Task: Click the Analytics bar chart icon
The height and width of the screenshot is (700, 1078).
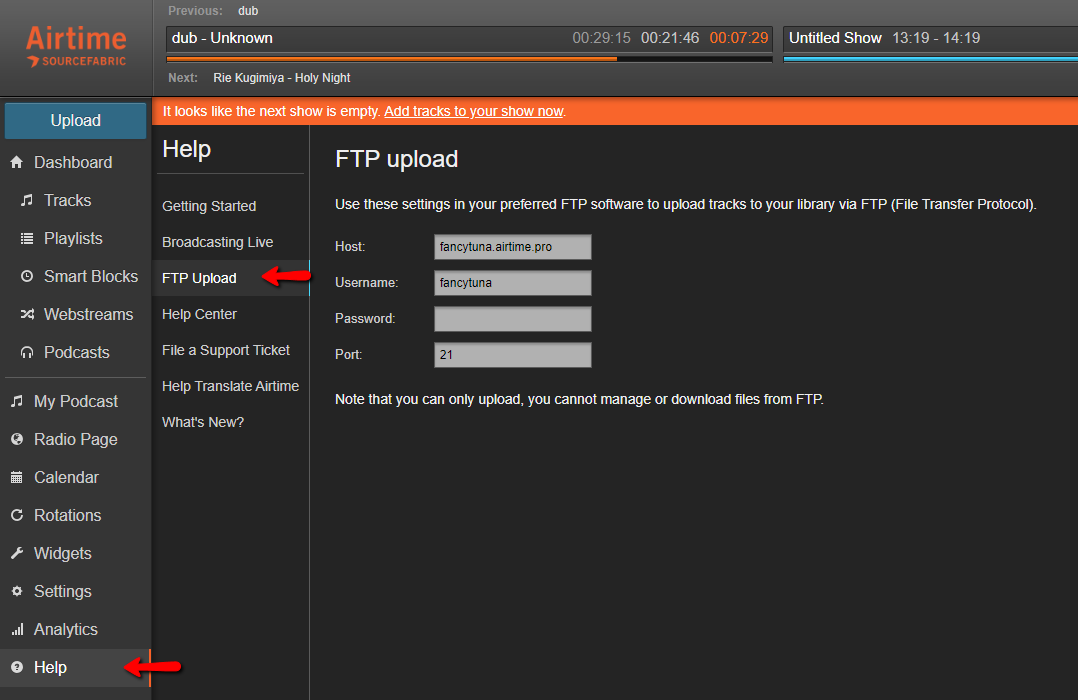Action: pos(17,629)
